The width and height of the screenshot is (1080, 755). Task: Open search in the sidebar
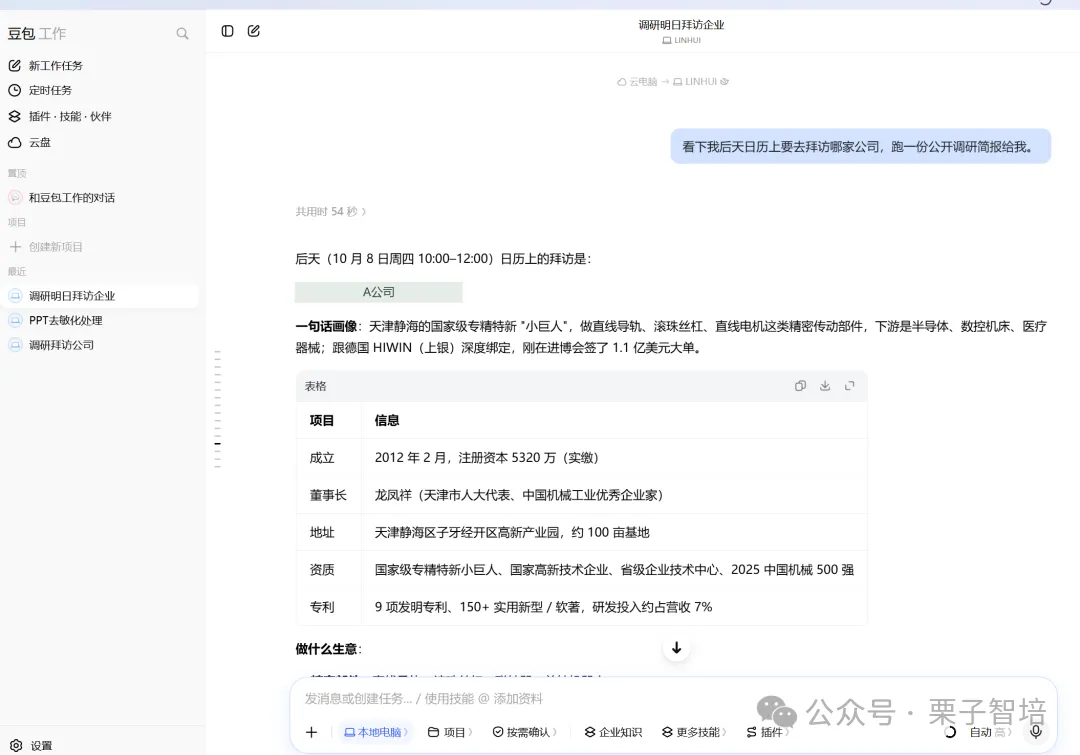(x=182, y=34)
